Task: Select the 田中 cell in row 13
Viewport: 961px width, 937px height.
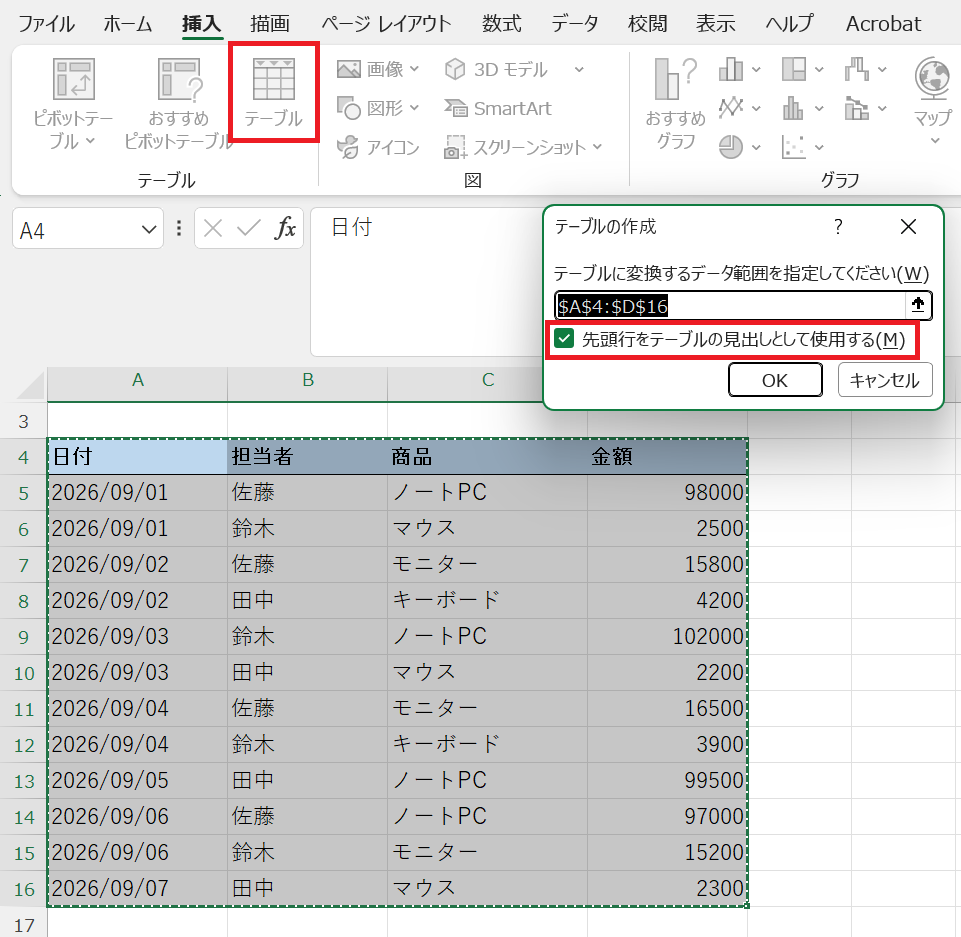Action: (307, 781)
